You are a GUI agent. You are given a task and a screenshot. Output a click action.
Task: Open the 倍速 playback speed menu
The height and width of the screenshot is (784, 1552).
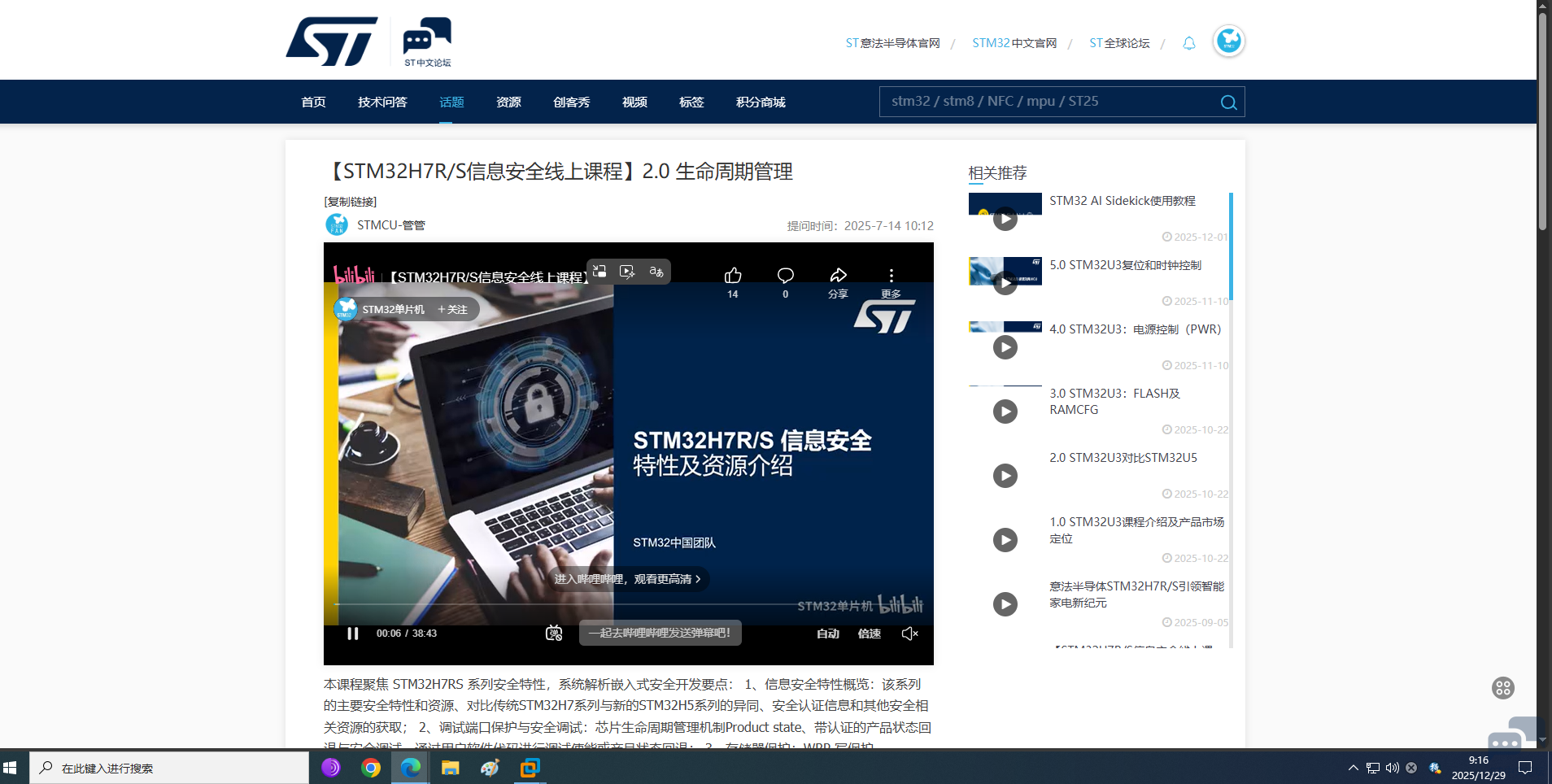(x=870, y=634)
